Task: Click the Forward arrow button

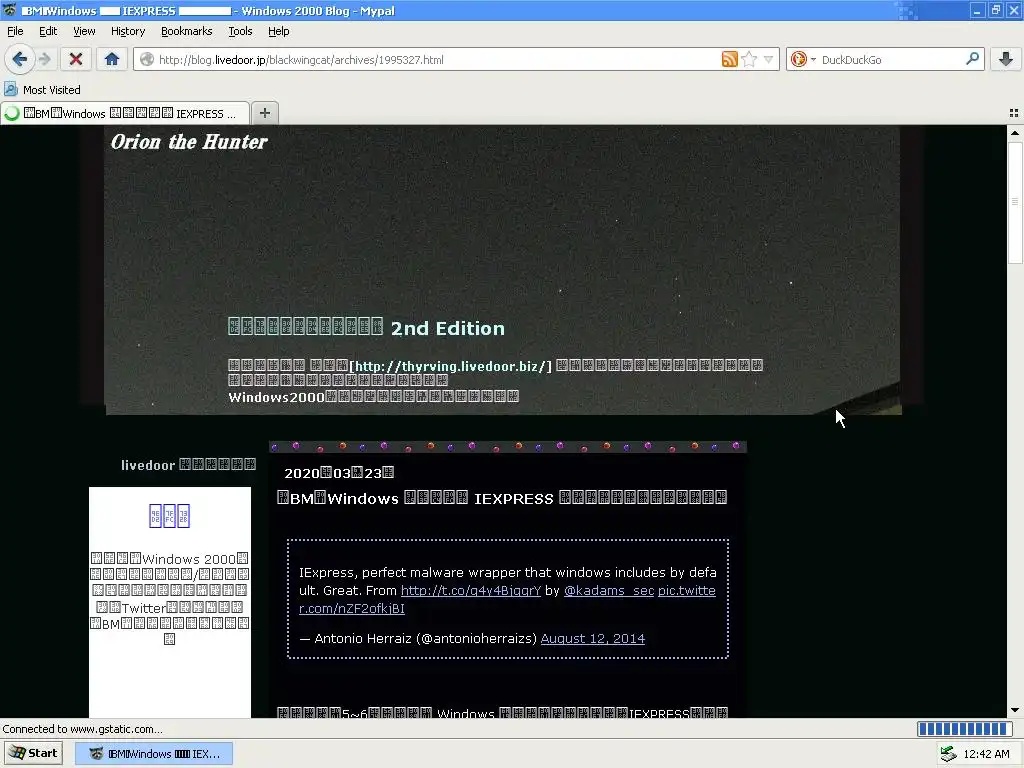Action: [x=44, y=59]
